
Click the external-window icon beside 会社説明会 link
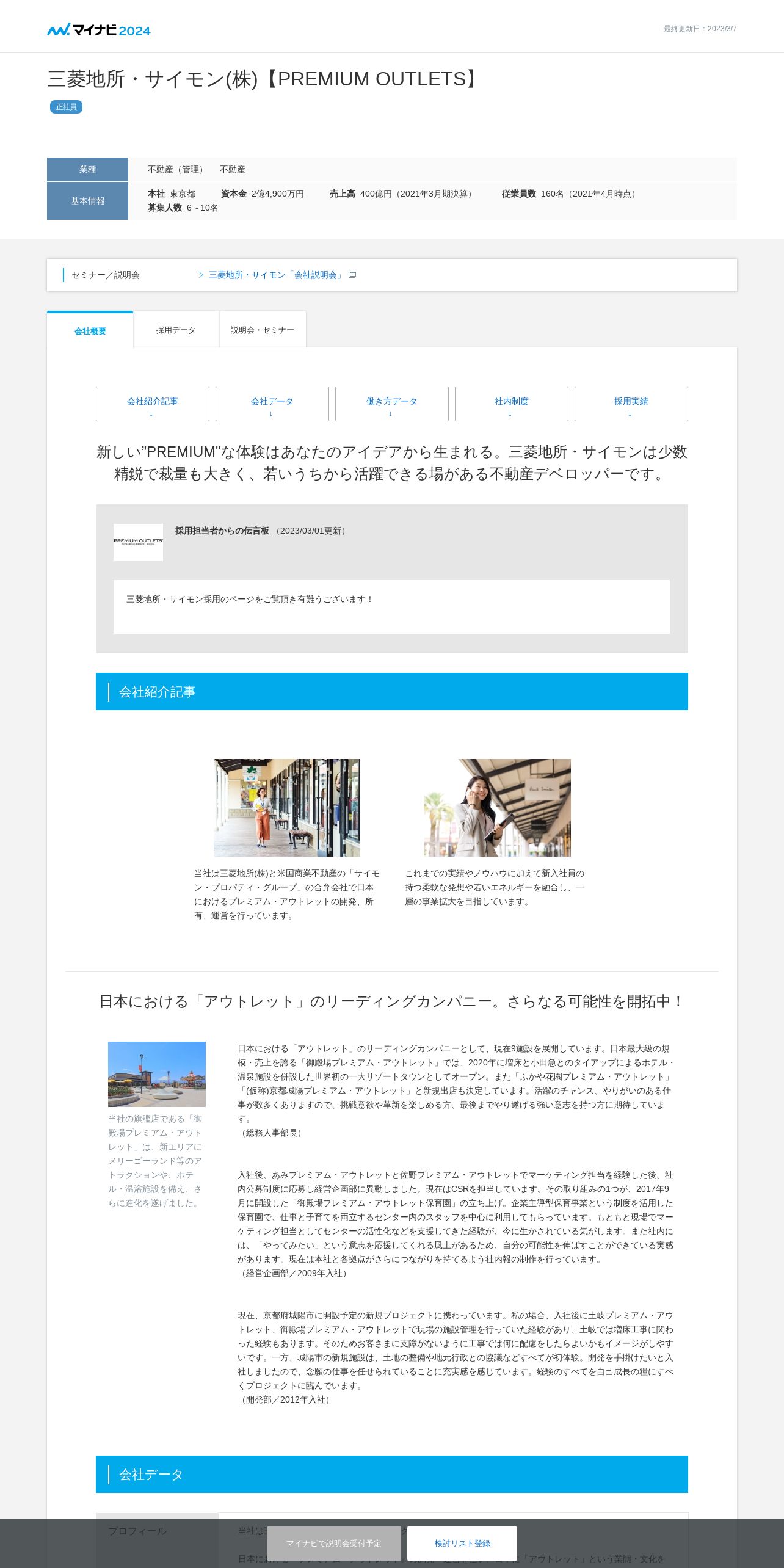[352, 275]
